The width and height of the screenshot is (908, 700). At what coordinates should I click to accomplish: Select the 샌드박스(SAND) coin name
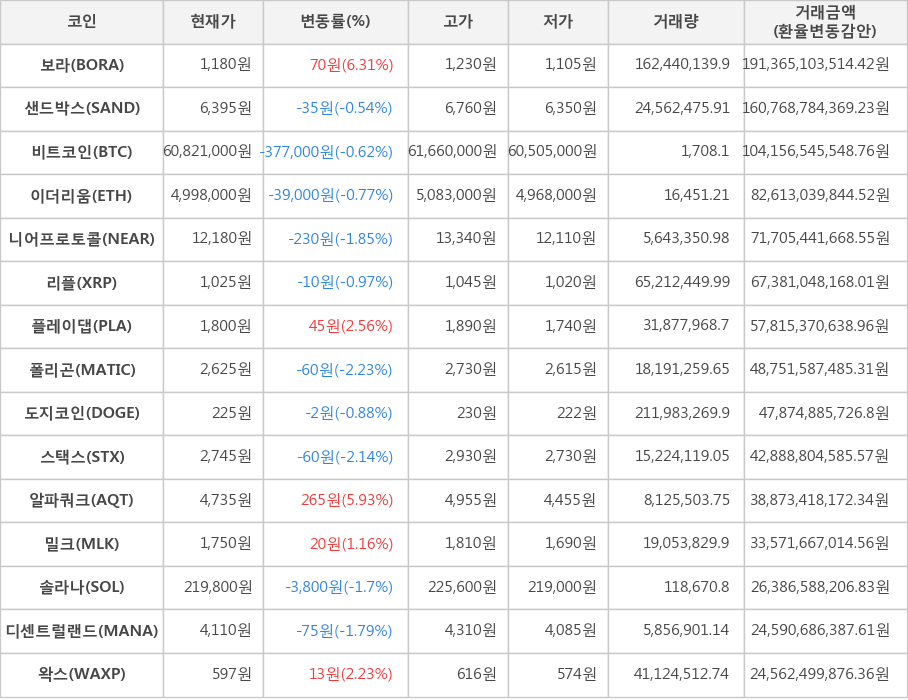tap(82, 108)
